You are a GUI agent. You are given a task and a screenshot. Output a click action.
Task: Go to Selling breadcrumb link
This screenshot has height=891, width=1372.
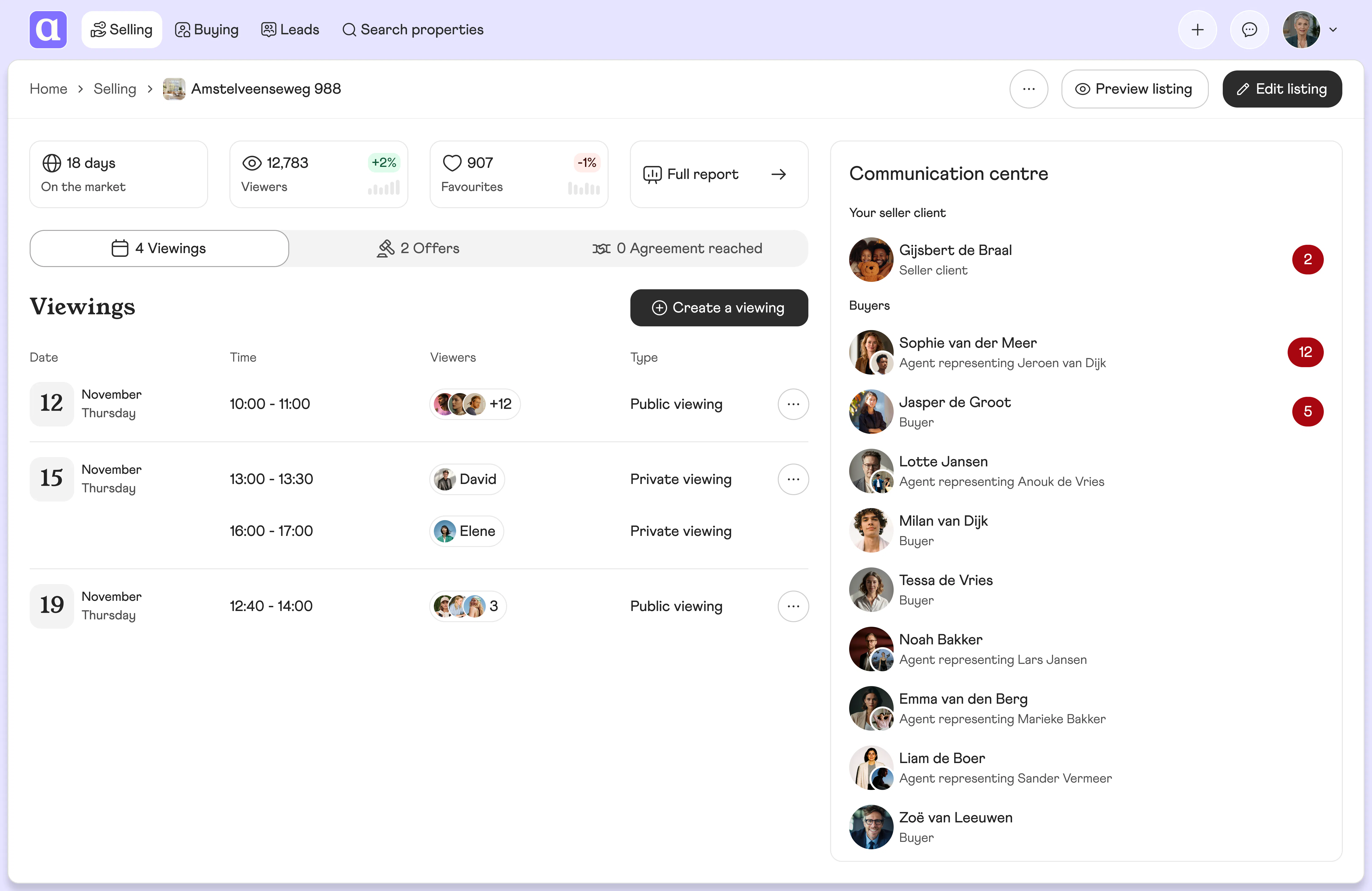tap(115, 89)
